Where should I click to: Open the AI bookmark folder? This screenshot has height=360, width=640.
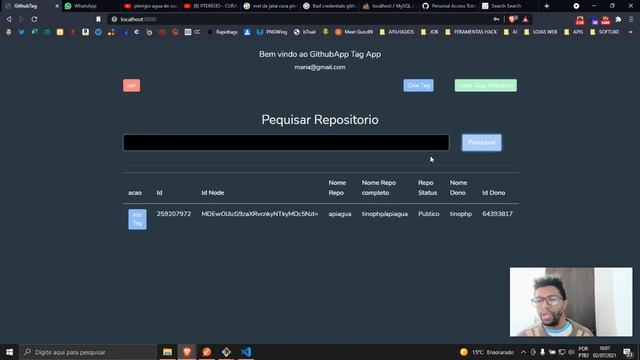pos(511,32)
